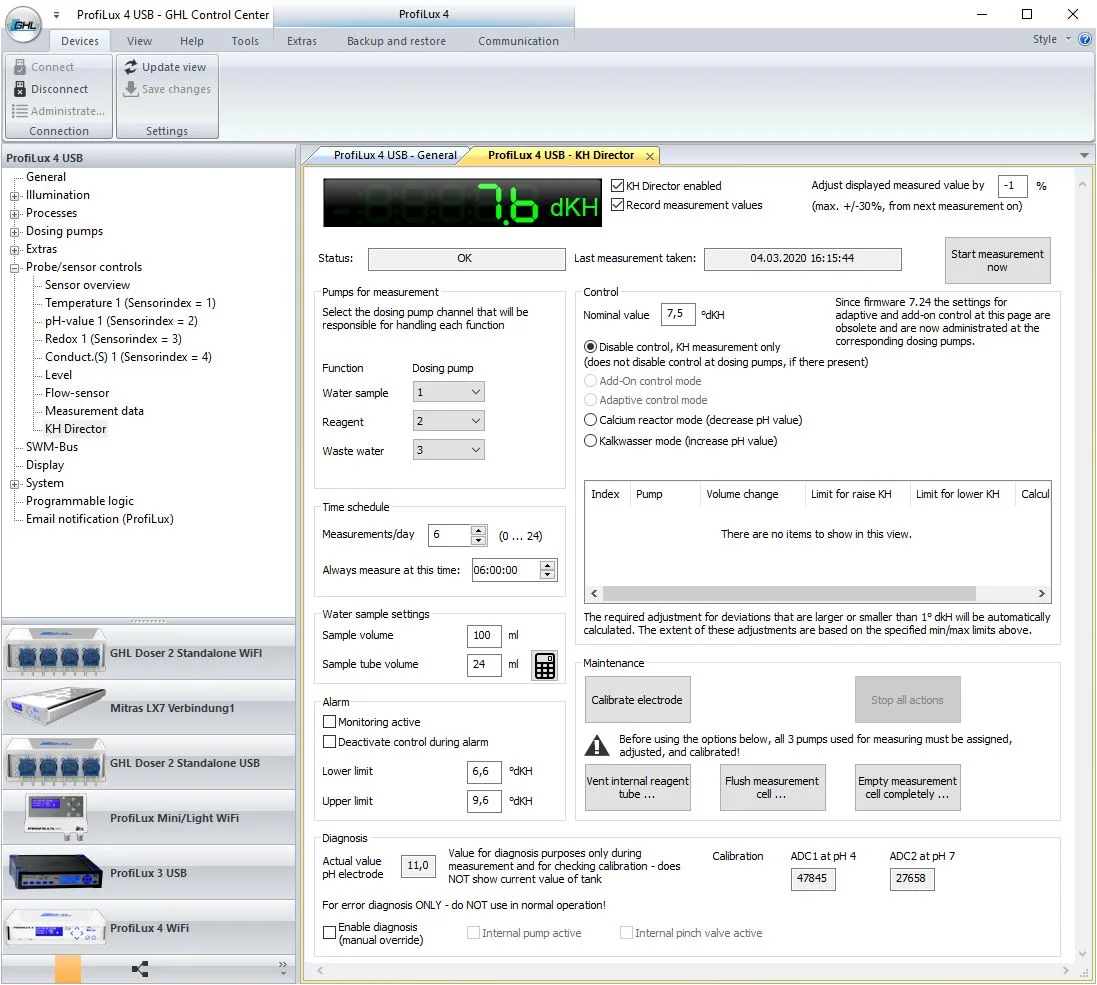Click the Measurements/day stepper up arrow
1097x985 pixels.
479,530
